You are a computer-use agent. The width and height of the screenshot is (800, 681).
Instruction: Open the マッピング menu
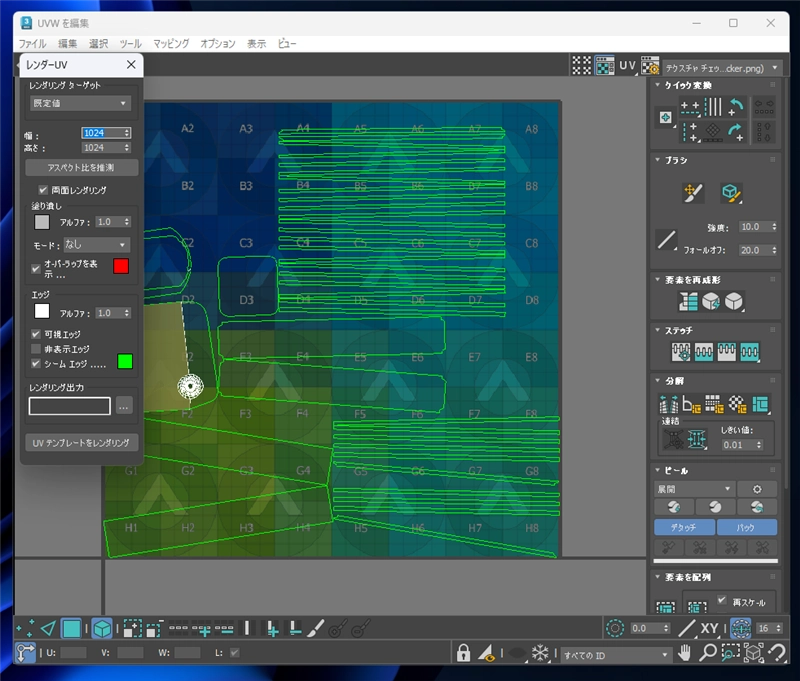(x=171, y=44)
